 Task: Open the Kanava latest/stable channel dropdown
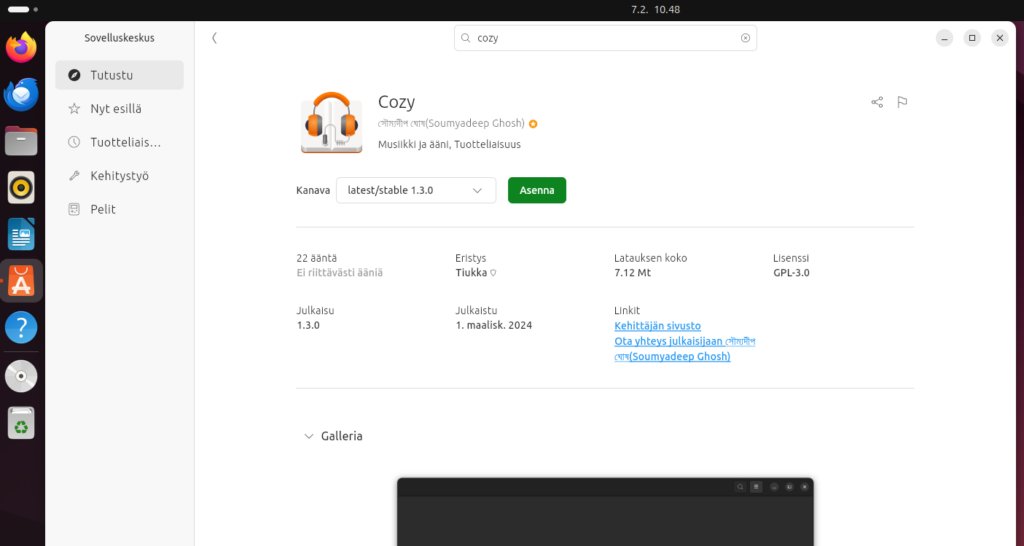click(x=415, y=190)
